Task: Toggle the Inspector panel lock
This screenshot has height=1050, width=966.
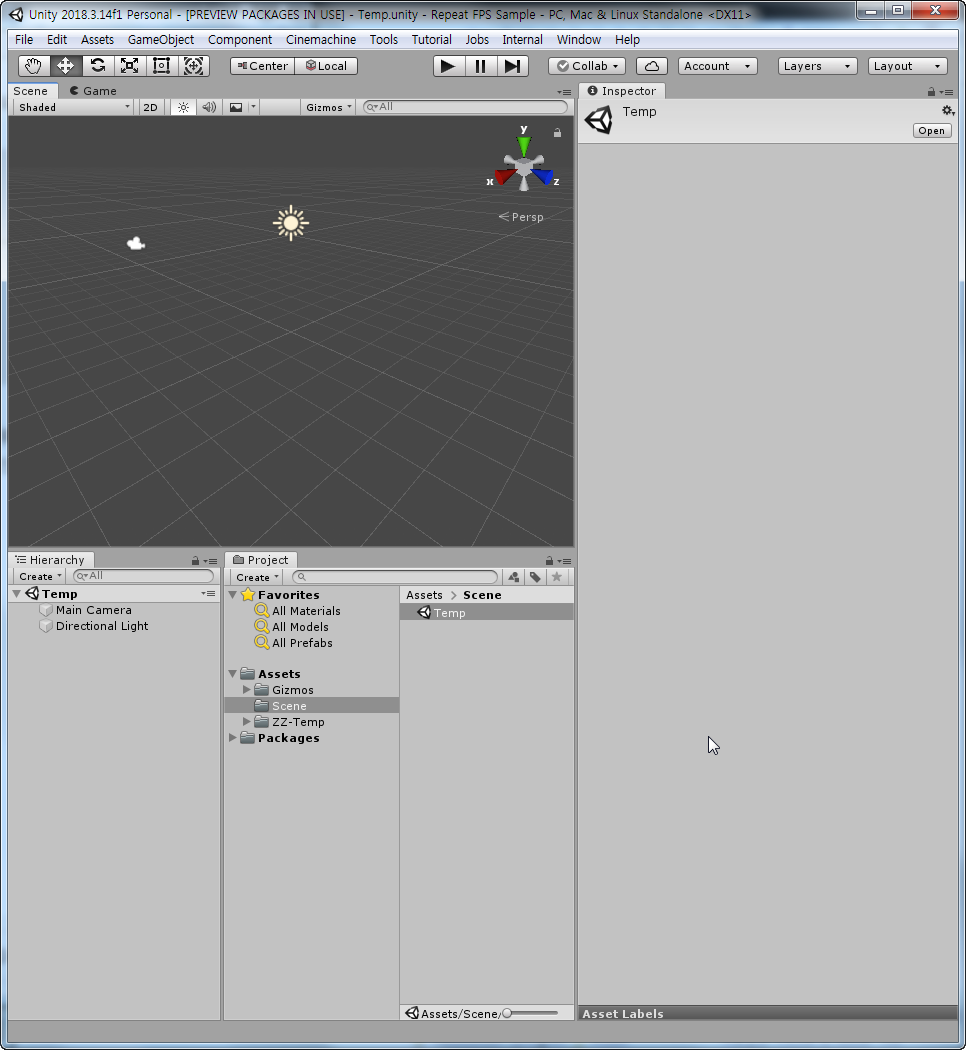Action: 931,92
